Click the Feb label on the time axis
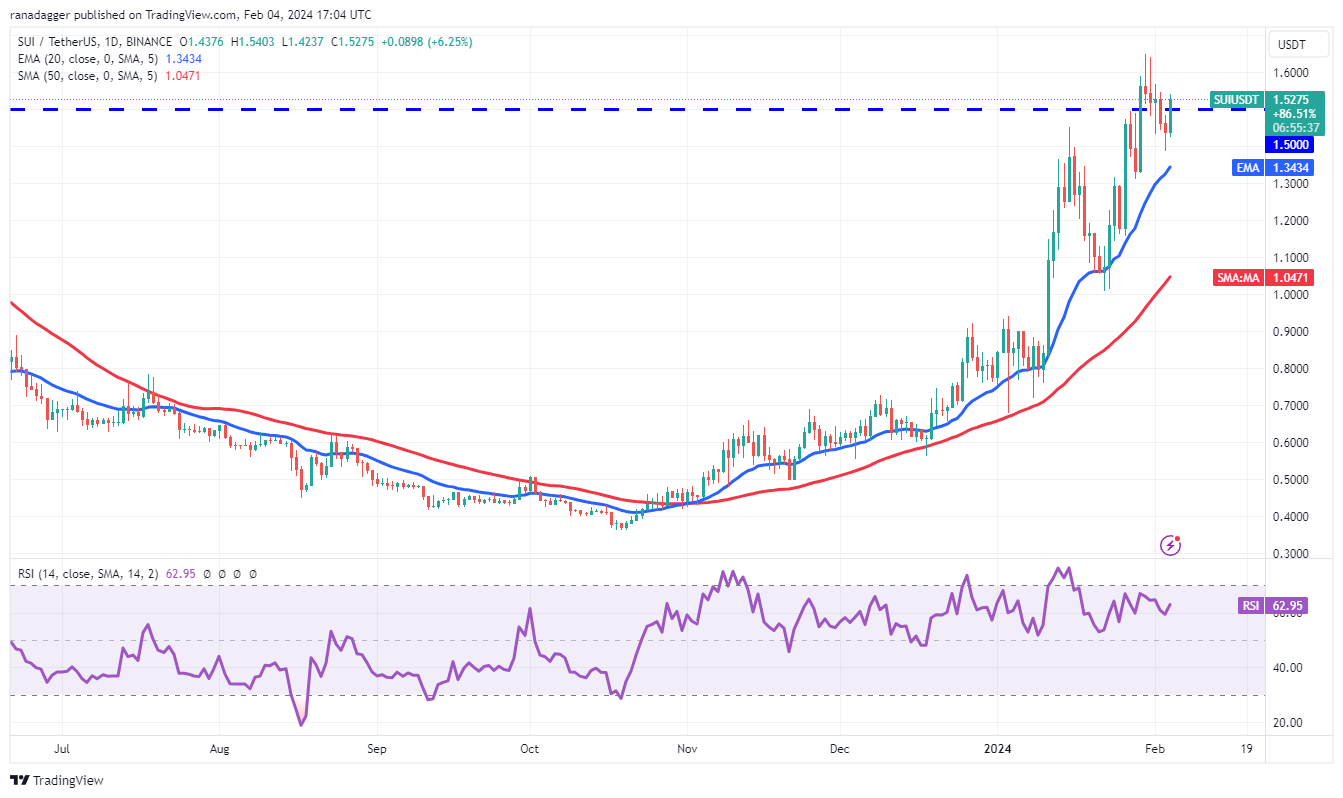The width and height of the screenshot is (1343, 798). 1153,748
